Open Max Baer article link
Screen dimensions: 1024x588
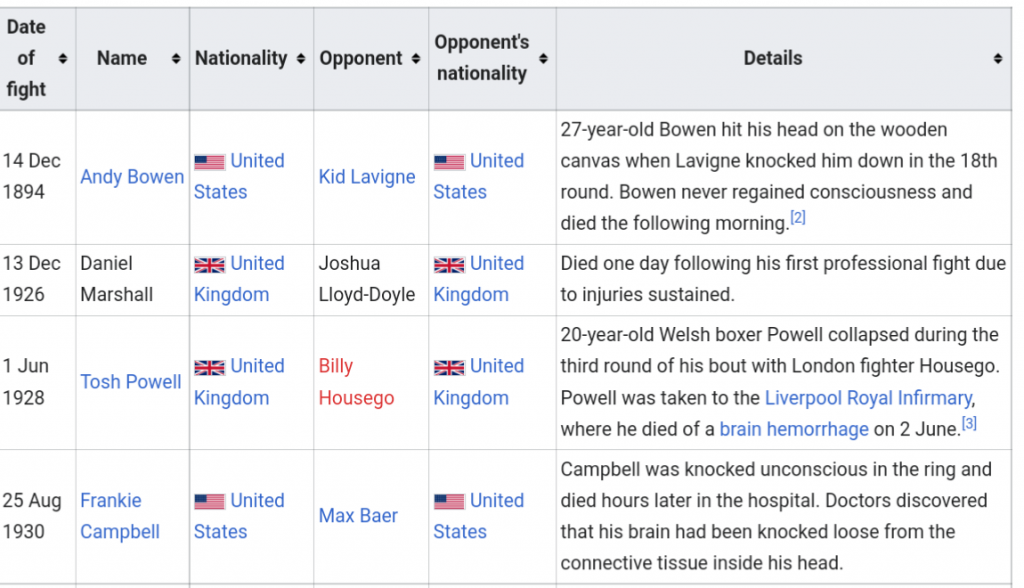pyautogui.click(x=358, y=515)
